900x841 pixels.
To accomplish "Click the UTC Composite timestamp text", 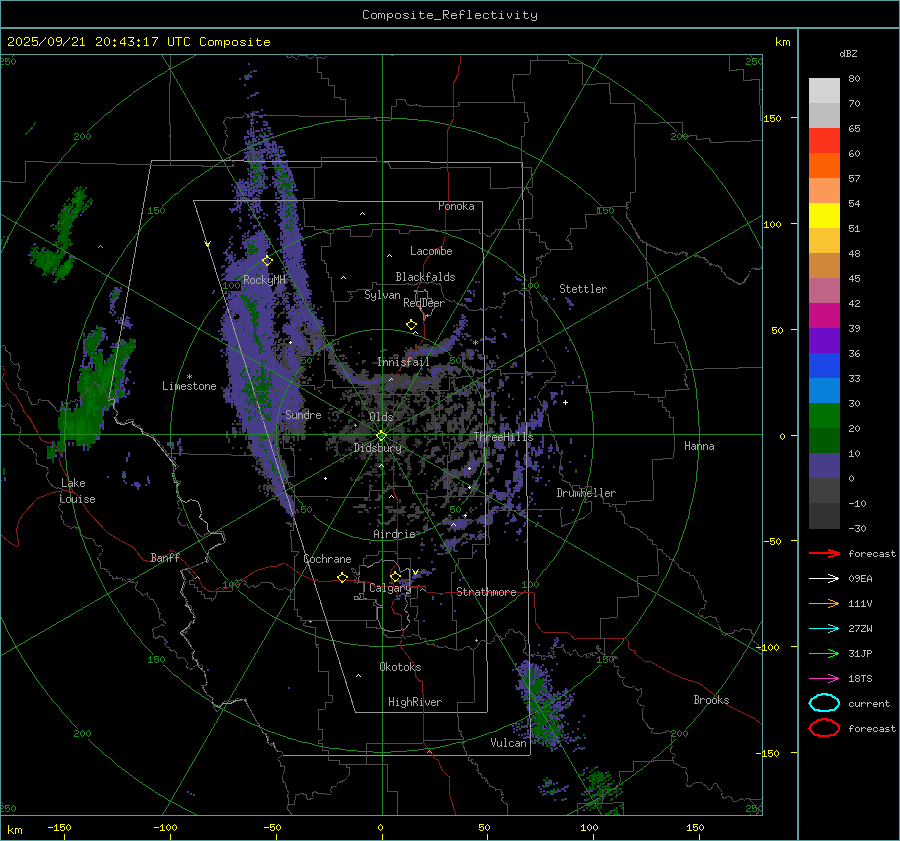I will coord(138,42).
